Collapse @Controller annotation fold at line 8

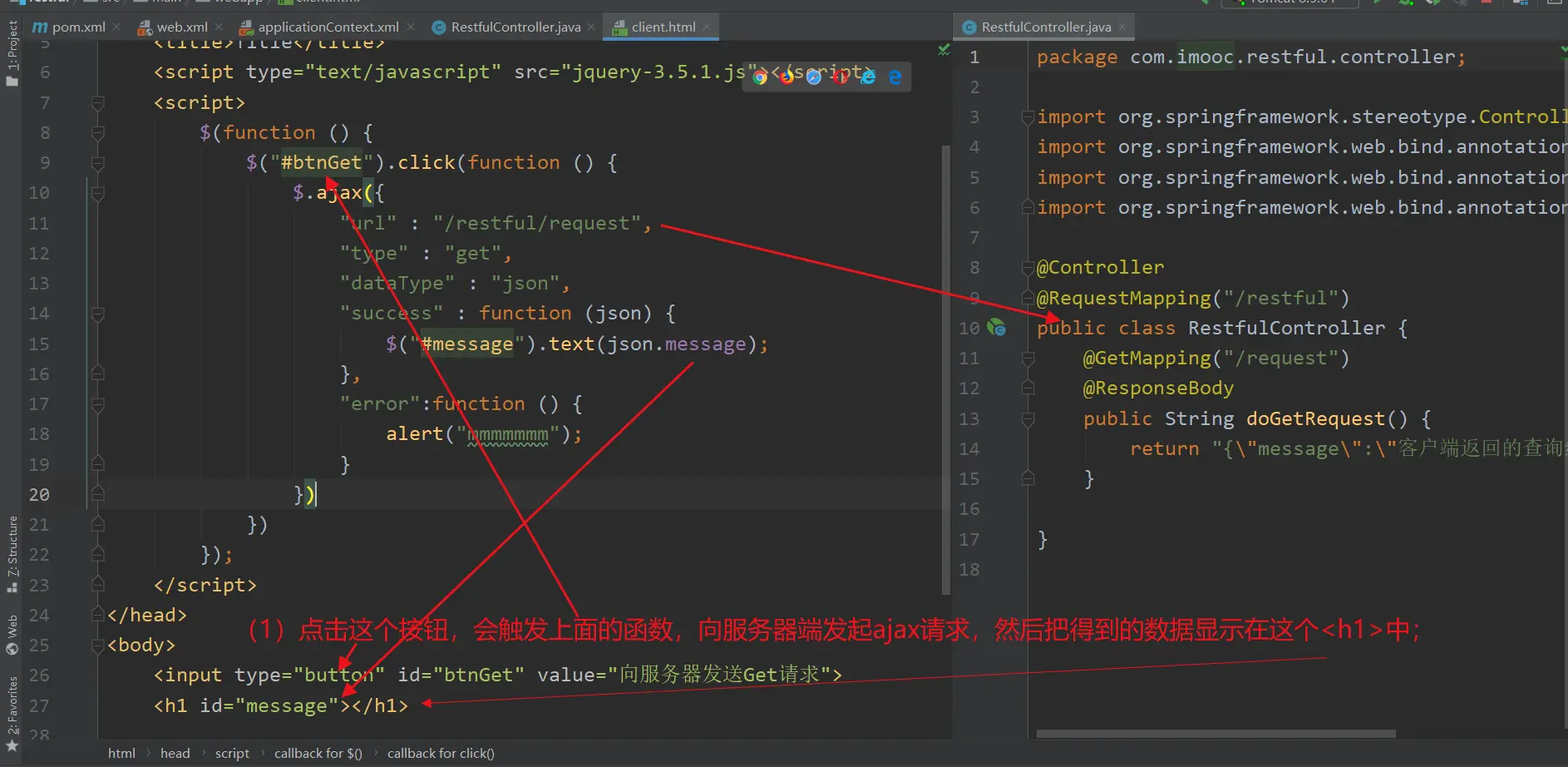(x=1028, y=268)
